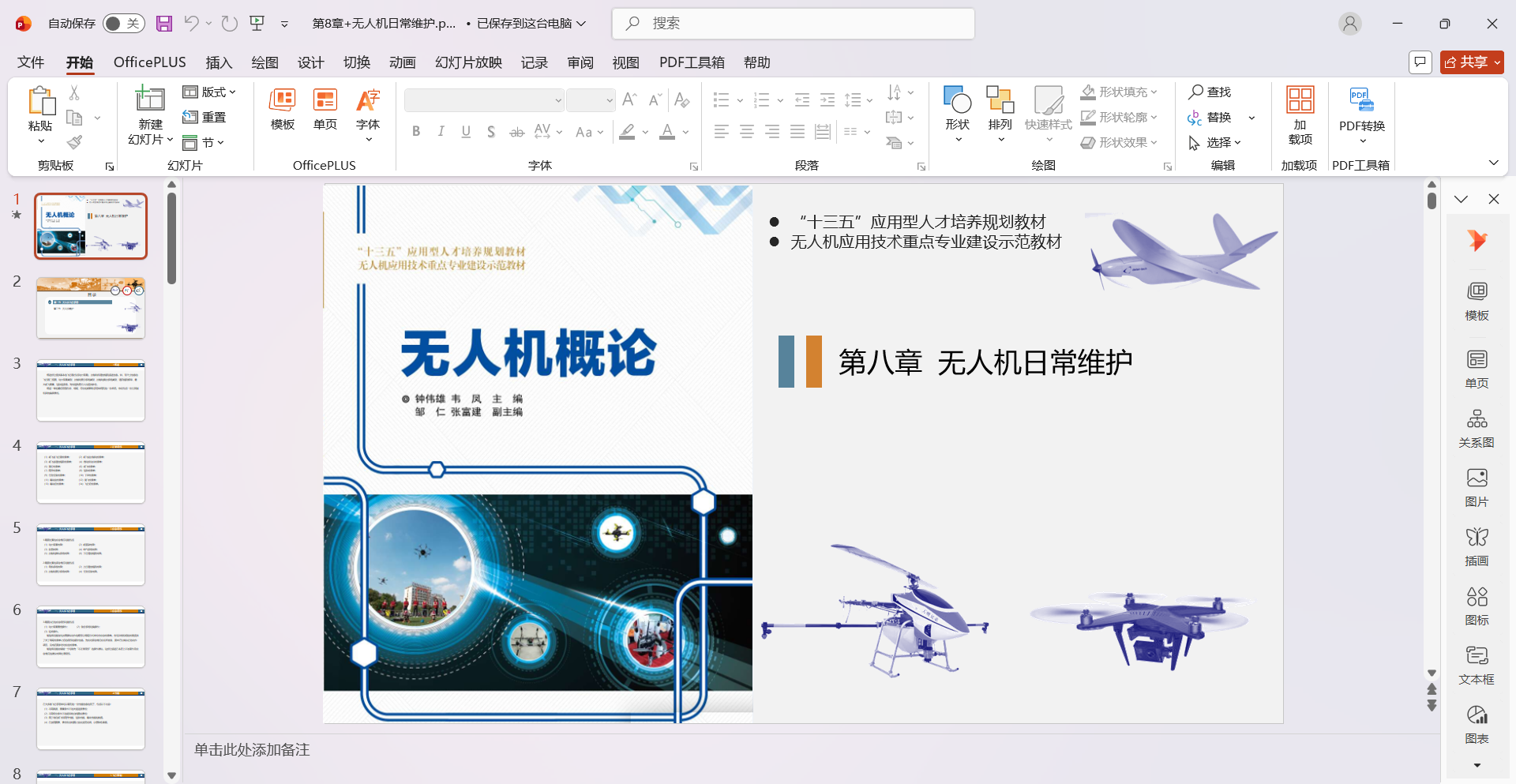1516x784 pixels.
Task: Switch to OfficePLUS tab
Action: click(x=150, y=62)
